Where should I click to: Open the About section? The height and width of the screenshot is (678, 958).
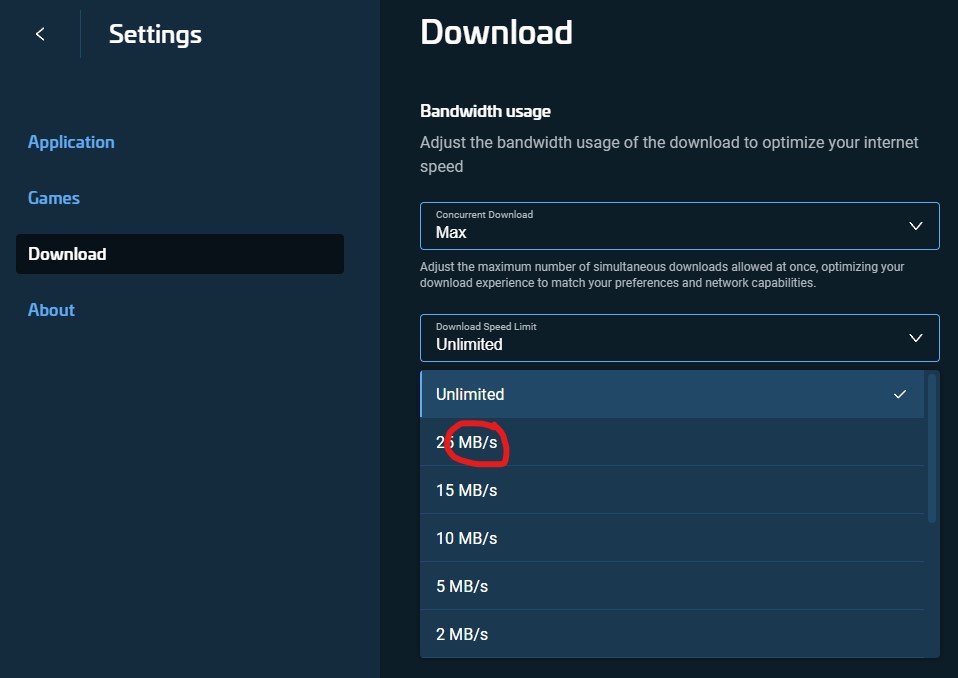click(x=51, y=309)
